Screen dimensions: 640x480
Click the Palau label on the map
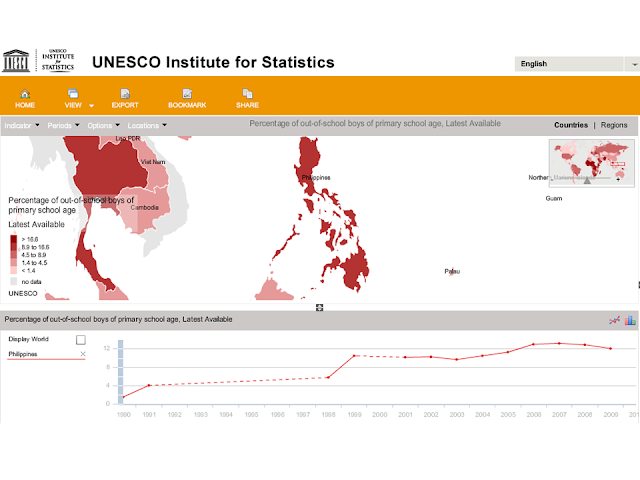452,271
